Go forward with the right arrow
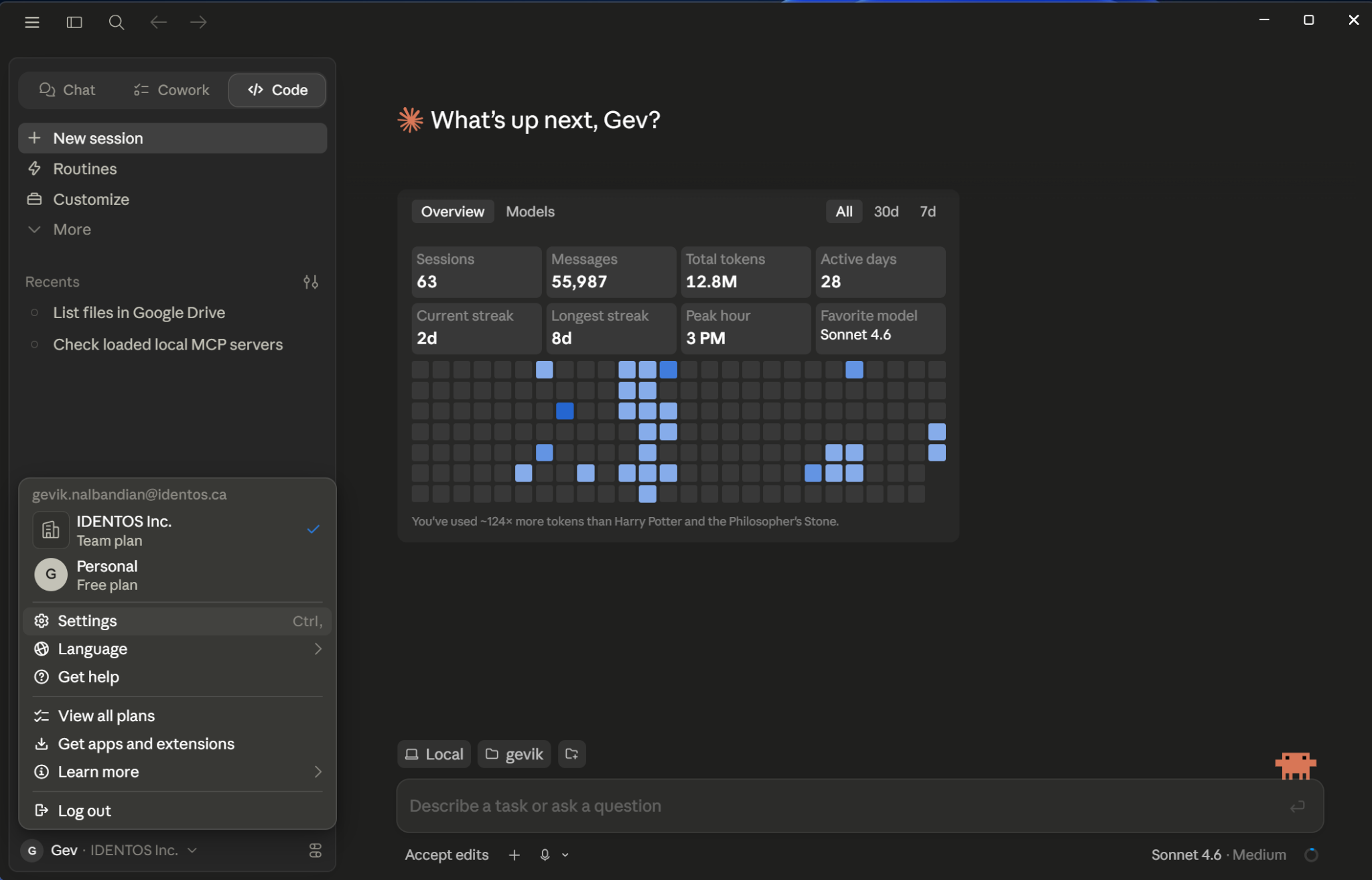The height and width of the screenshot is (880, 1372). click(198, 22)
